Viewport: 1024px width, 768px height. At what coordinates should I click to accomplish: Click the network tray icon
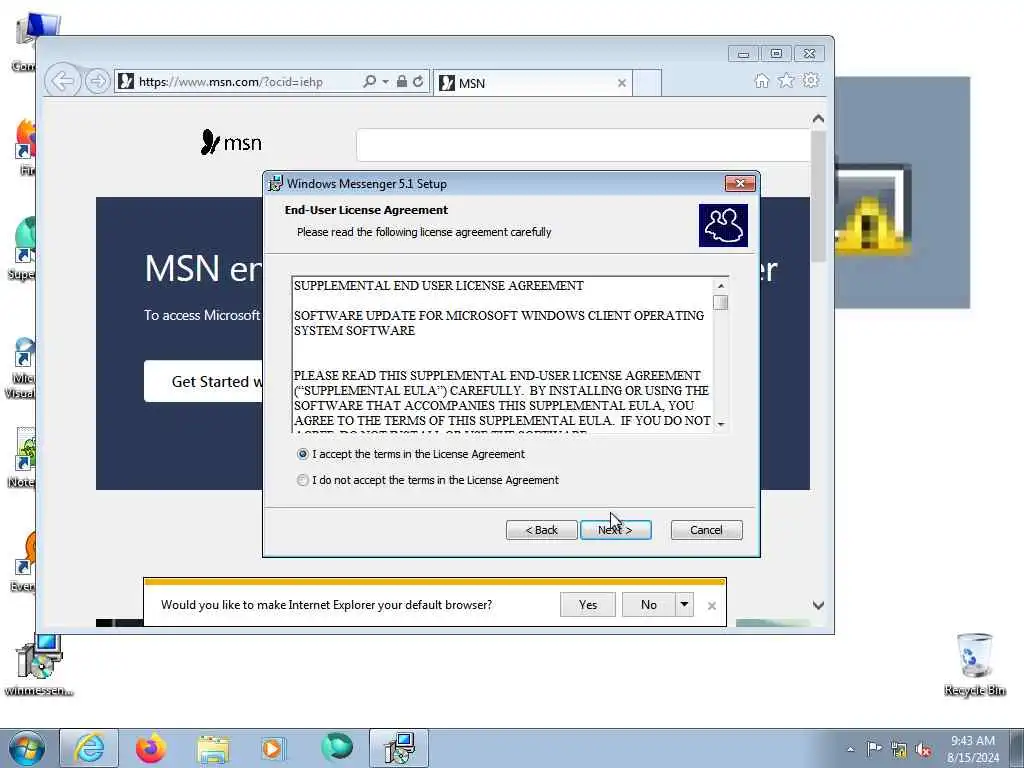pyautogui.click(x=899, y=750)
